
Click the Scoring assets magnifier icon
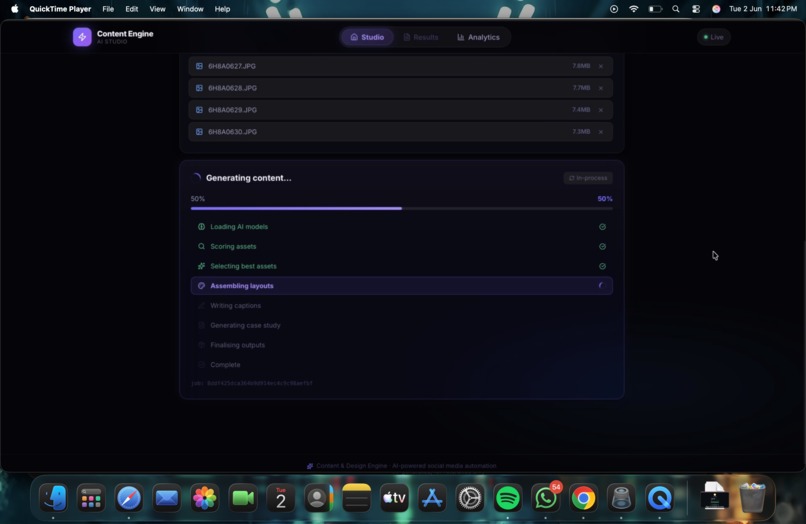click(x=202, y=246)
